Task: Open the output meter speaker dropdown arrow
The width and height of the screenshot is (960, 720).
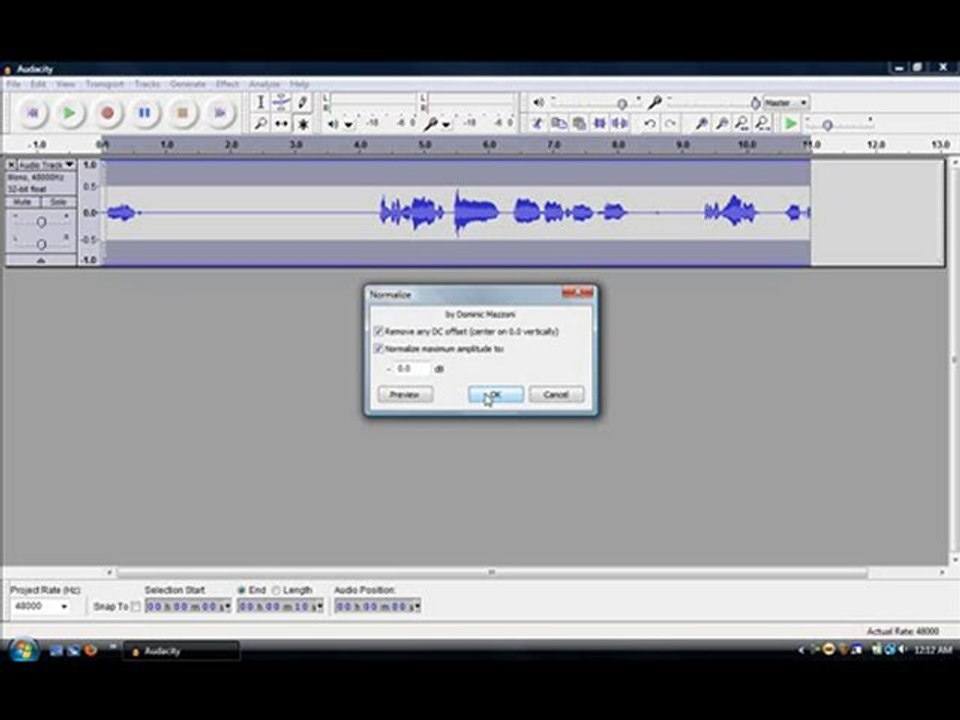Action: click(x=349, y=124)
